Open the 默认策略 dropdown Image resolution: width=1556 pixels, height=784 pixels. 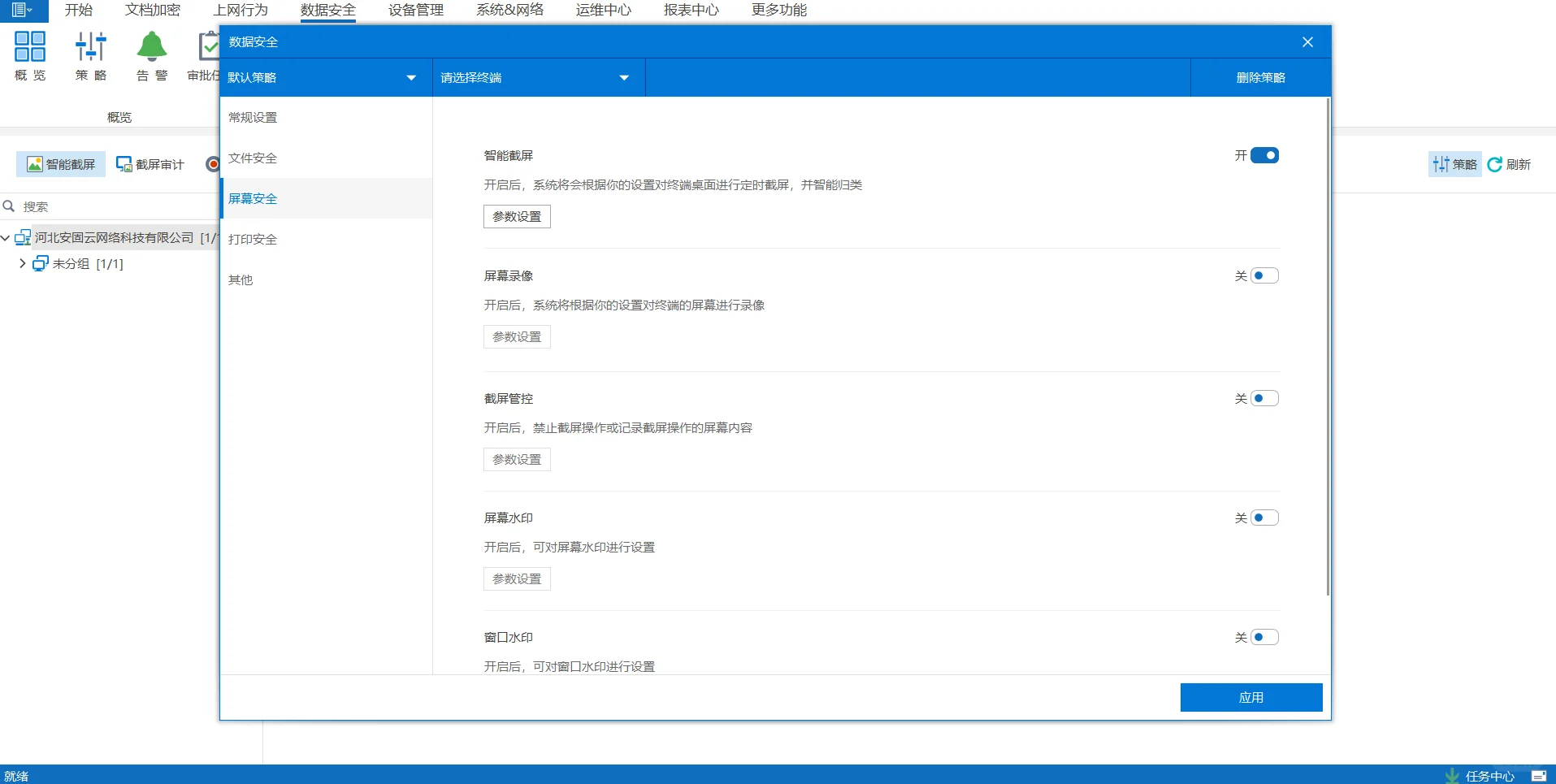click(324, 77)
